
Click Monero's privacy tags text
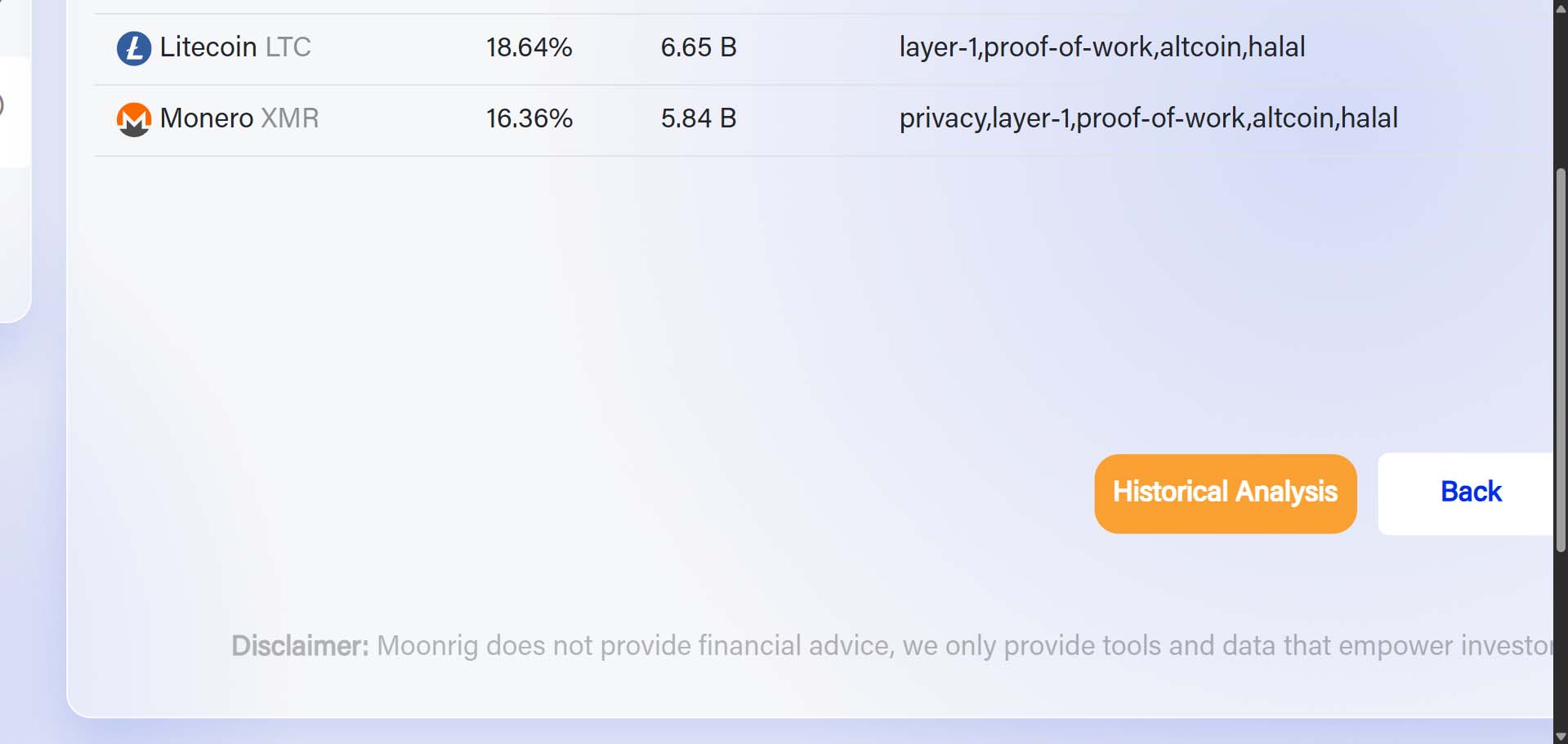[x=1149, y=118]
